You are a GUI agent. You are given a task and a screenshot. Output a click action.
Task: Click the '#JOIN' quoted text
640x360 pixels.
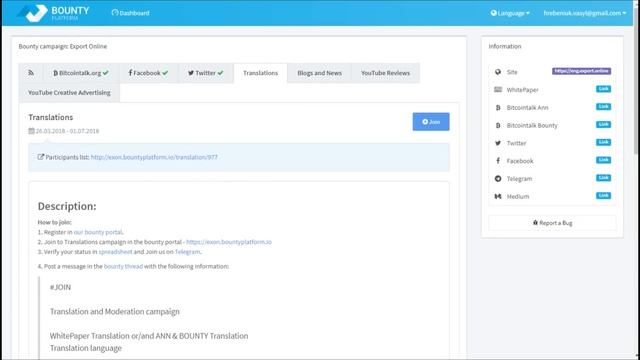tap(60, 287)
